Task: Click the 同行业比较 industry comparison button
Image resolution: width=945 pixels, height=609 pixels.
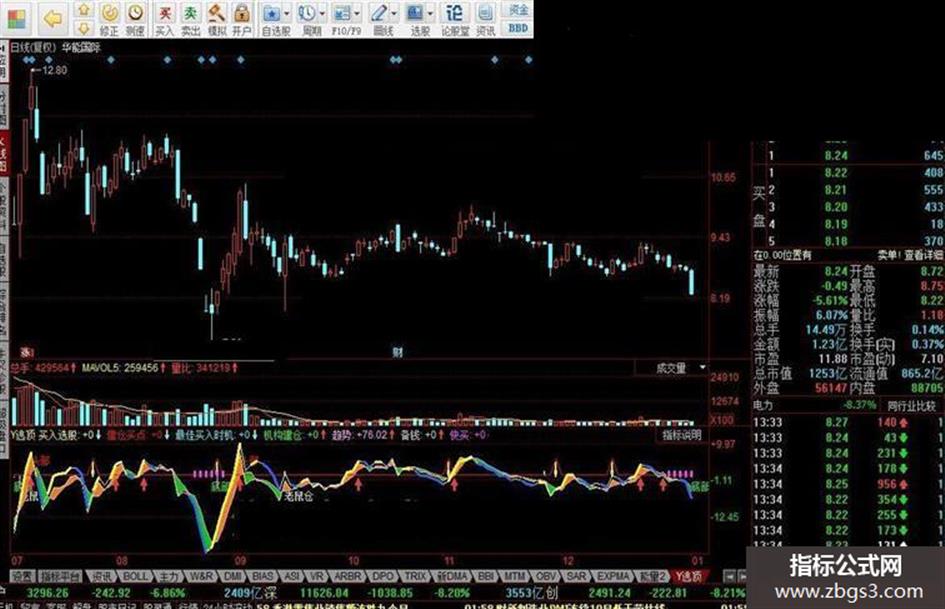Action: (x=912, y=406)
